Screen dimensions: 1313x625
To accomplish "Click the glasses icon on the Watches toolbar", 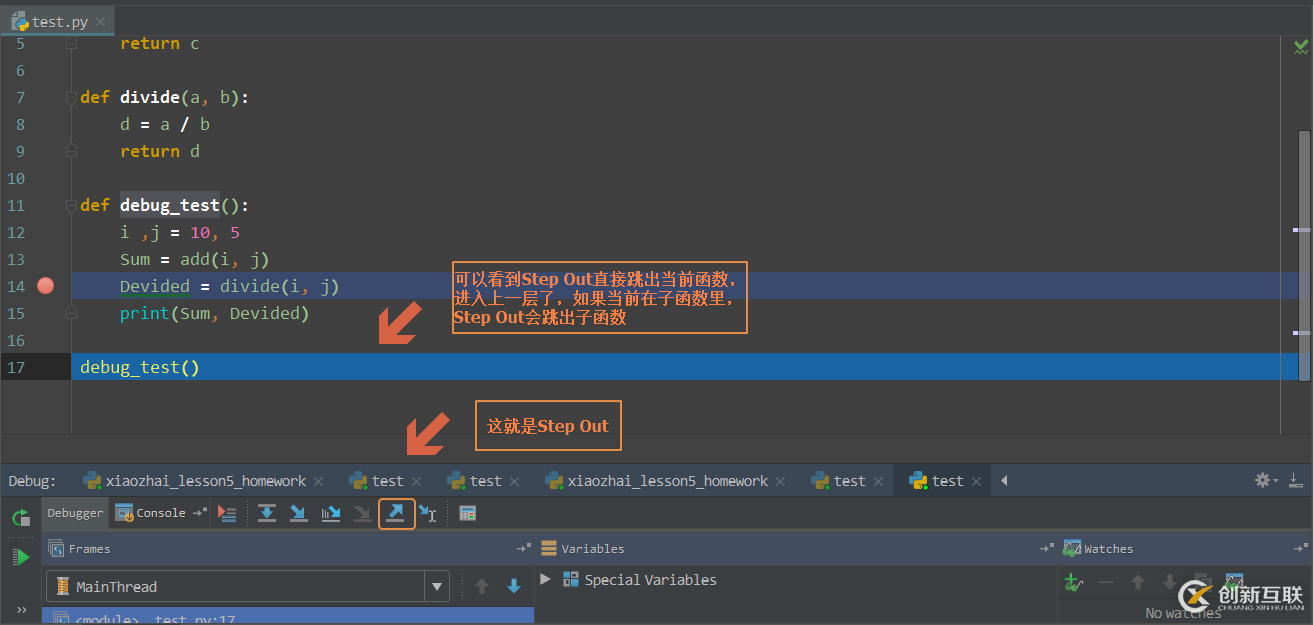I will [x=1234, y=582].
